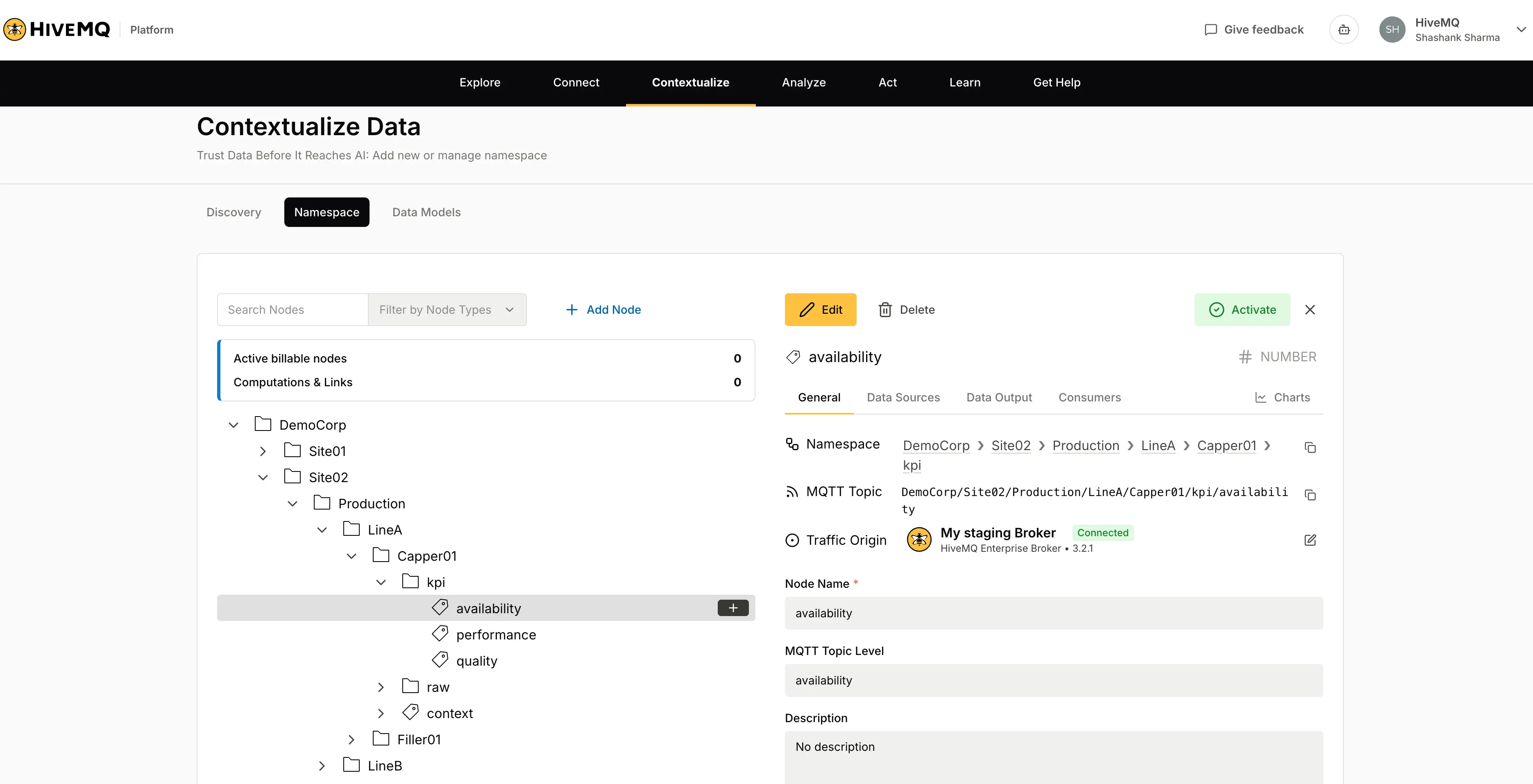Expand the Filler01 tree node
Screen dimensions: 1533x784
[352, 739]
